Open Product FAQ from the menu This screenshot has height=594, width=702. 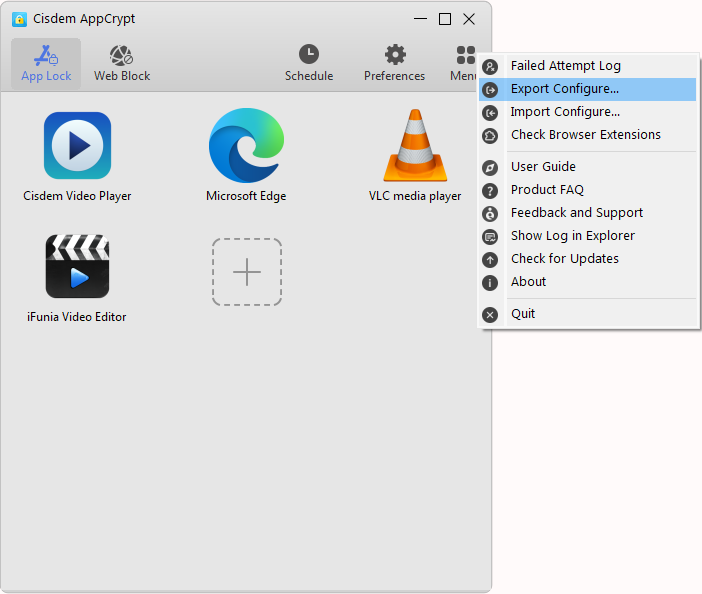click(547, 190)
